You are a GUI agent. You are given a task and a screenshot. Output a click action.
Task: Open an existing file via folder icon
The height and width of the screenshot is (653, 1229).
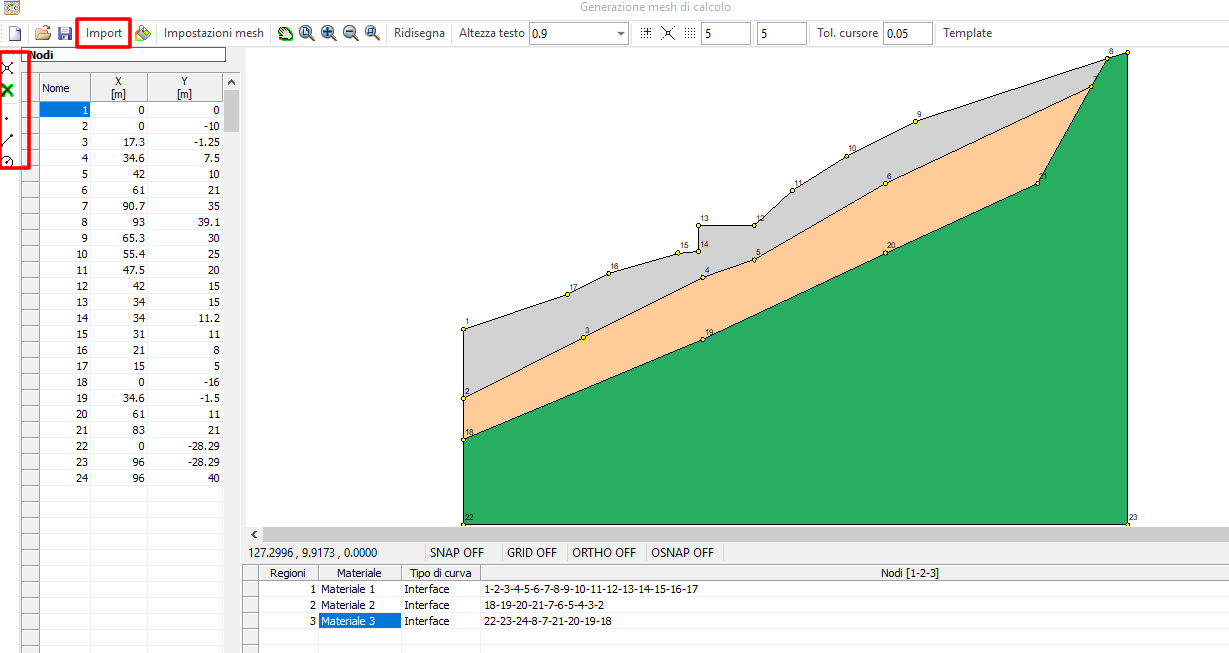click(x=43, y=33)
